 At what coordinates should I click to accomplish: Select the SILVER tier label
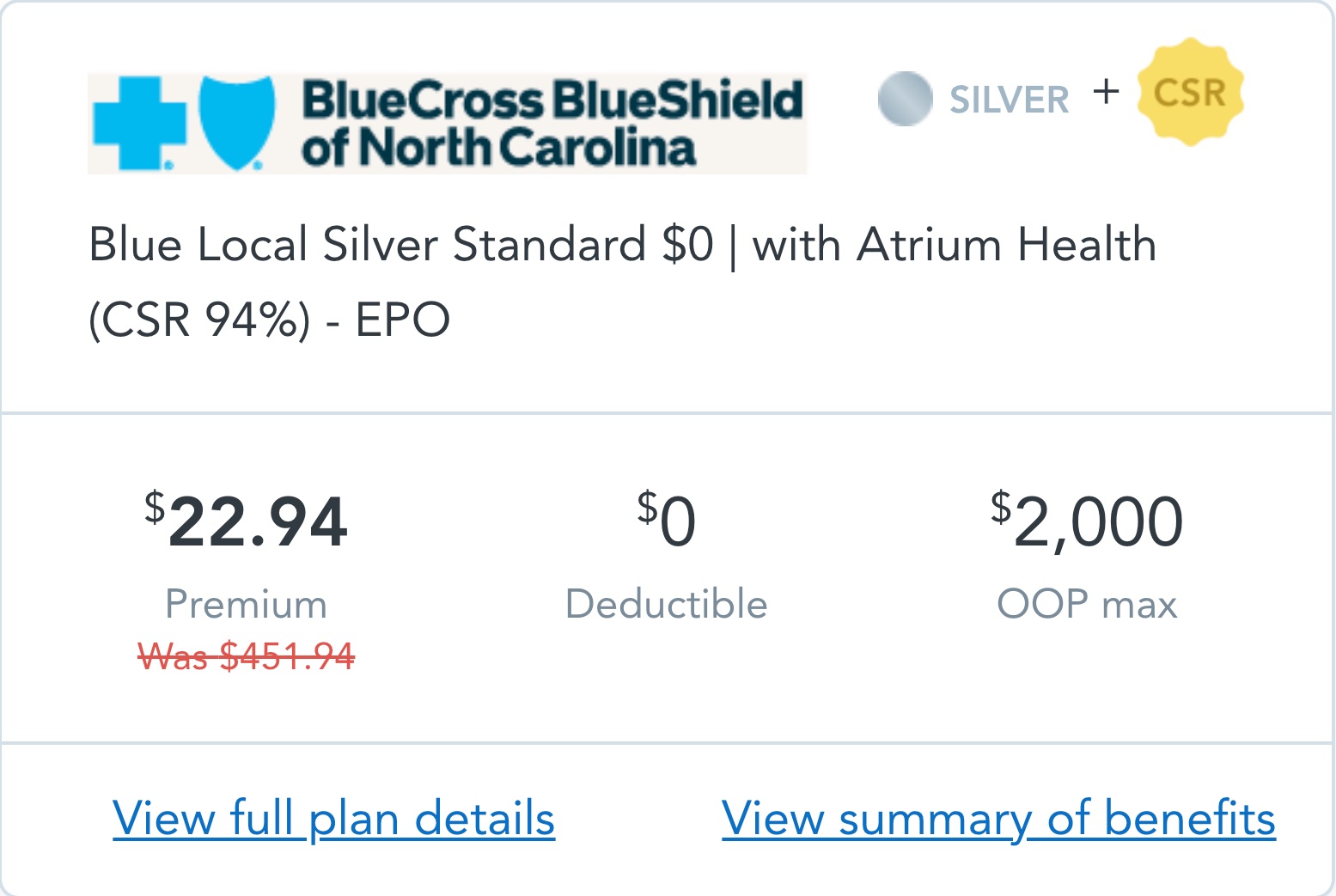coord(1009,100)
